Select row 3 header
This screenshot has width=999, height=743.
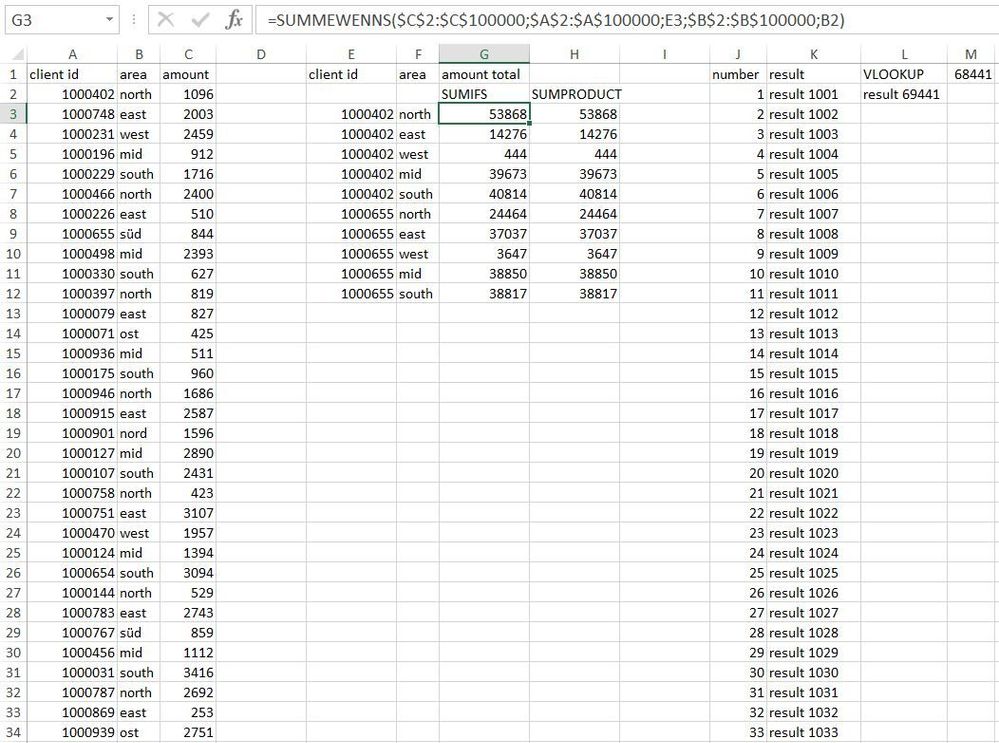pos(13,114)
